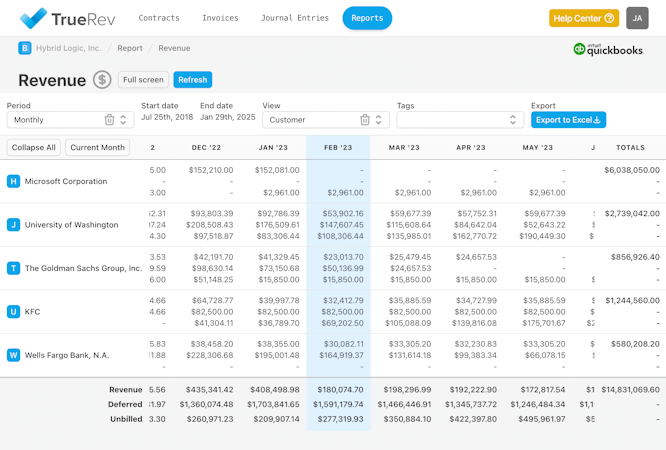Viewport: 666px width, 450px height.
Task: Export the report to Excel
Action: point(568,120)
